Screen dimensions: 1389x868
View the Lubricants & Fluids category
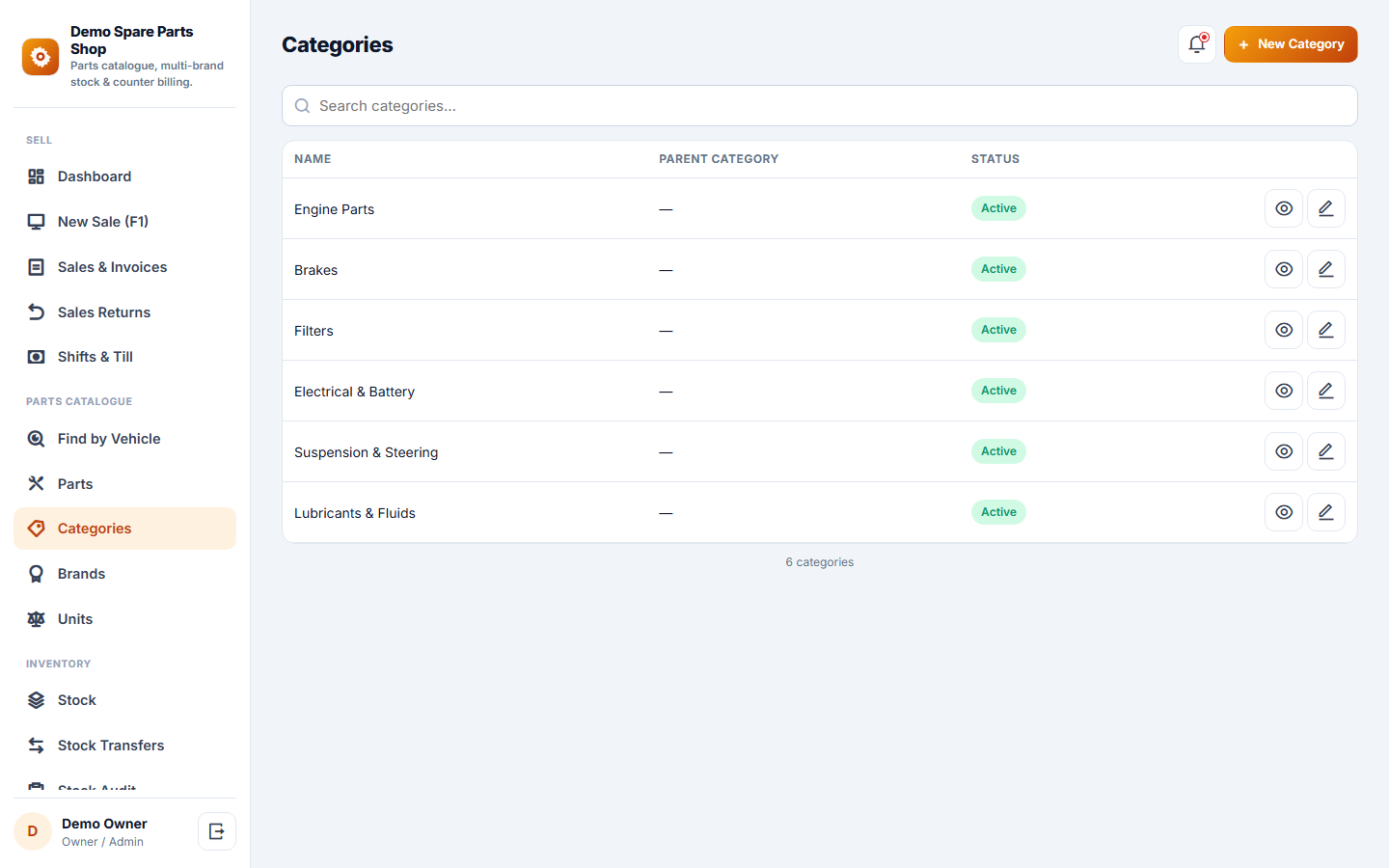pos(1284,512)
